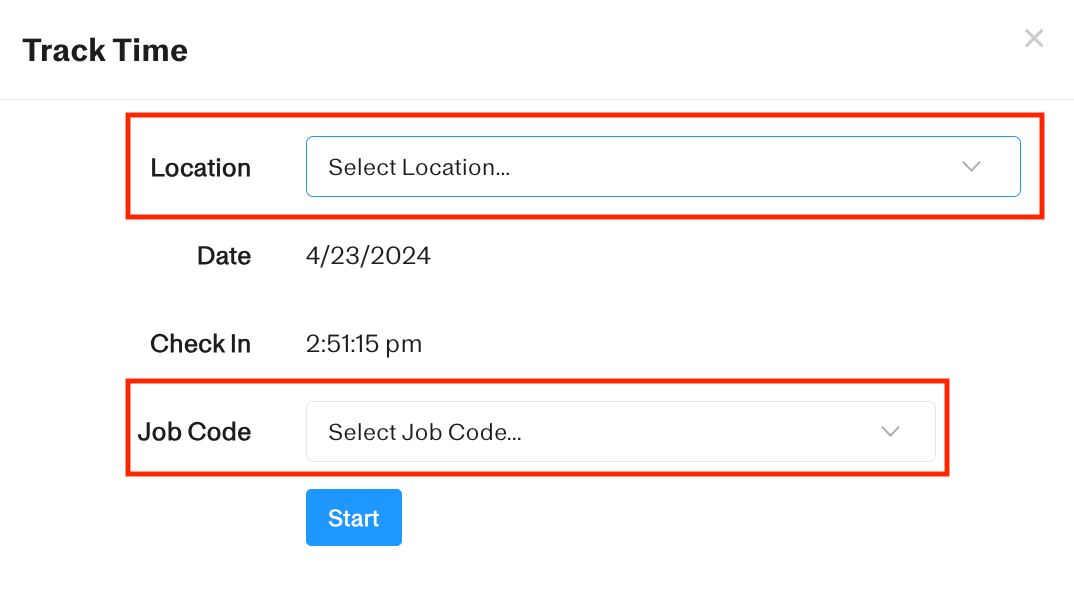Click the Date label

coord(224,256)
